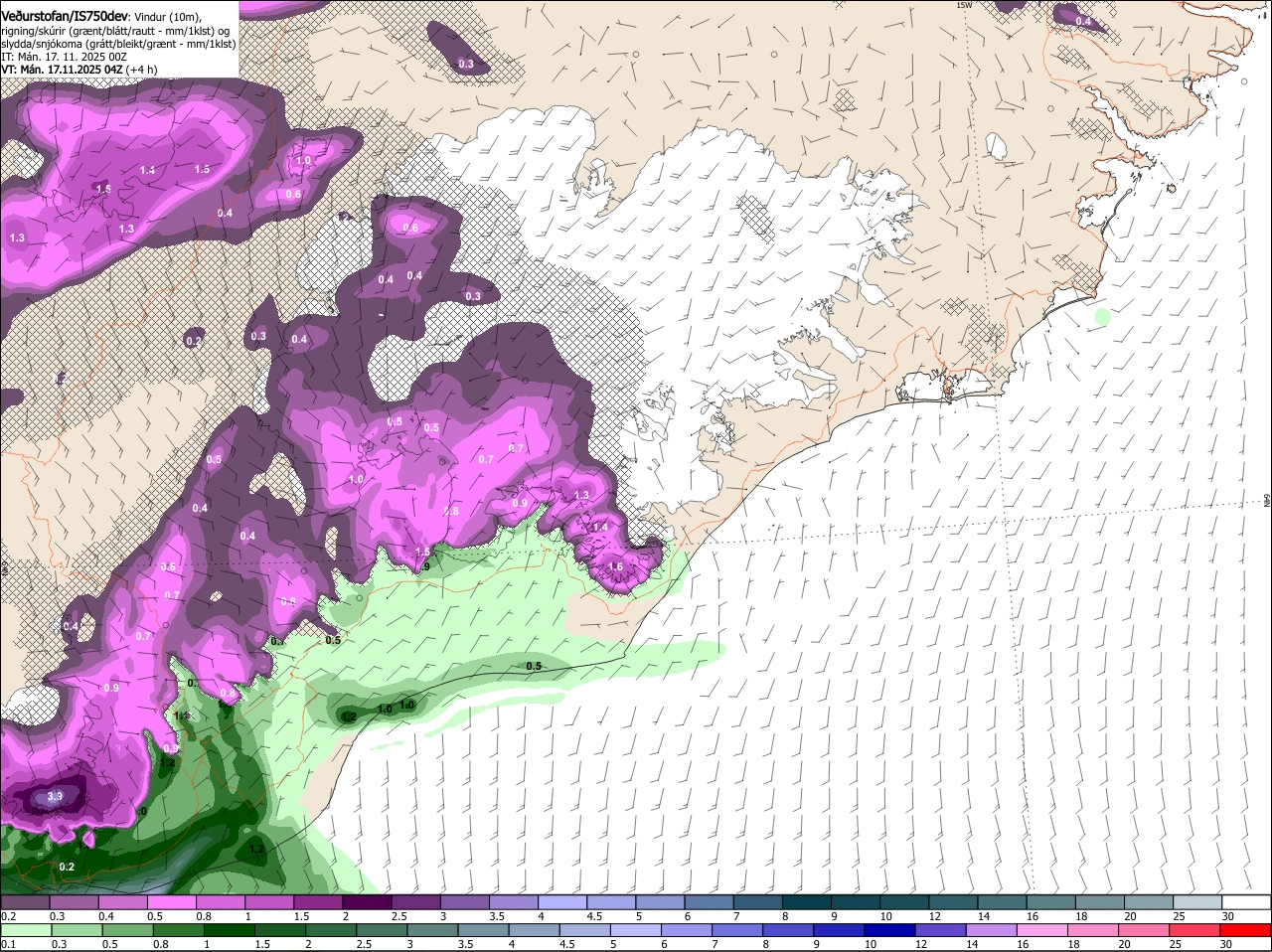Click the "3.9" precipitation value on map
The width and height of the screenshot is (1272, 952).
(x=56, y=797)
